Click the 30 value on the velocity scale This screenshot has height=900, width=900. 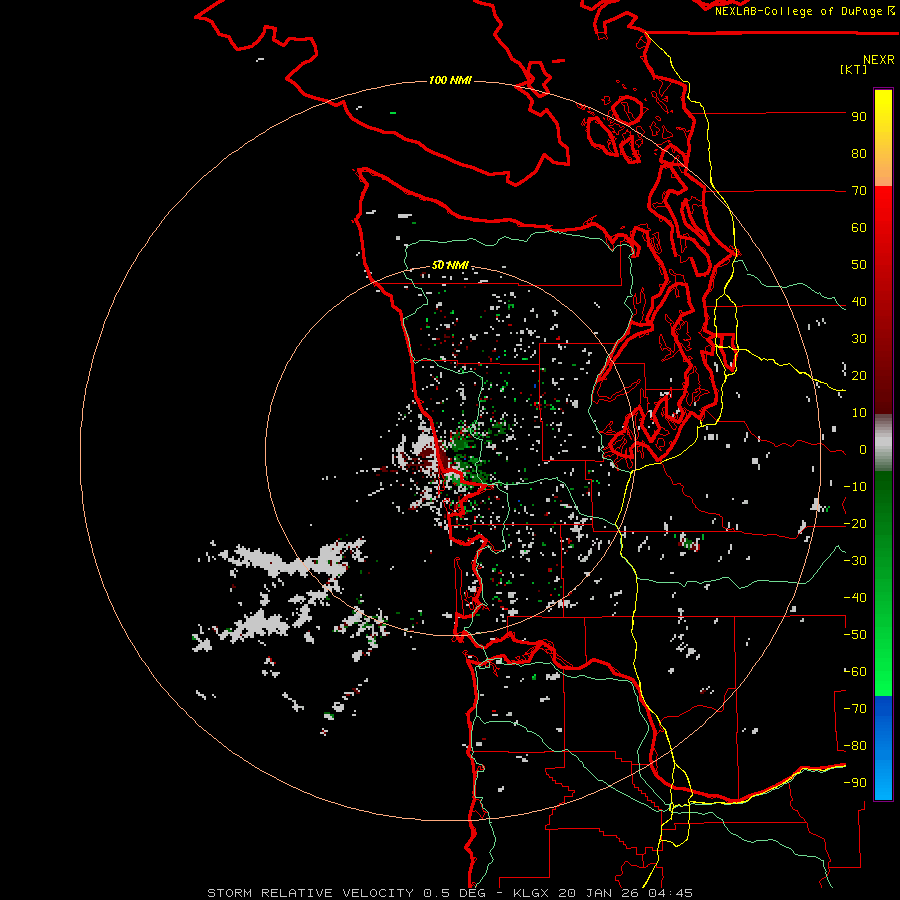coord(859,339)
